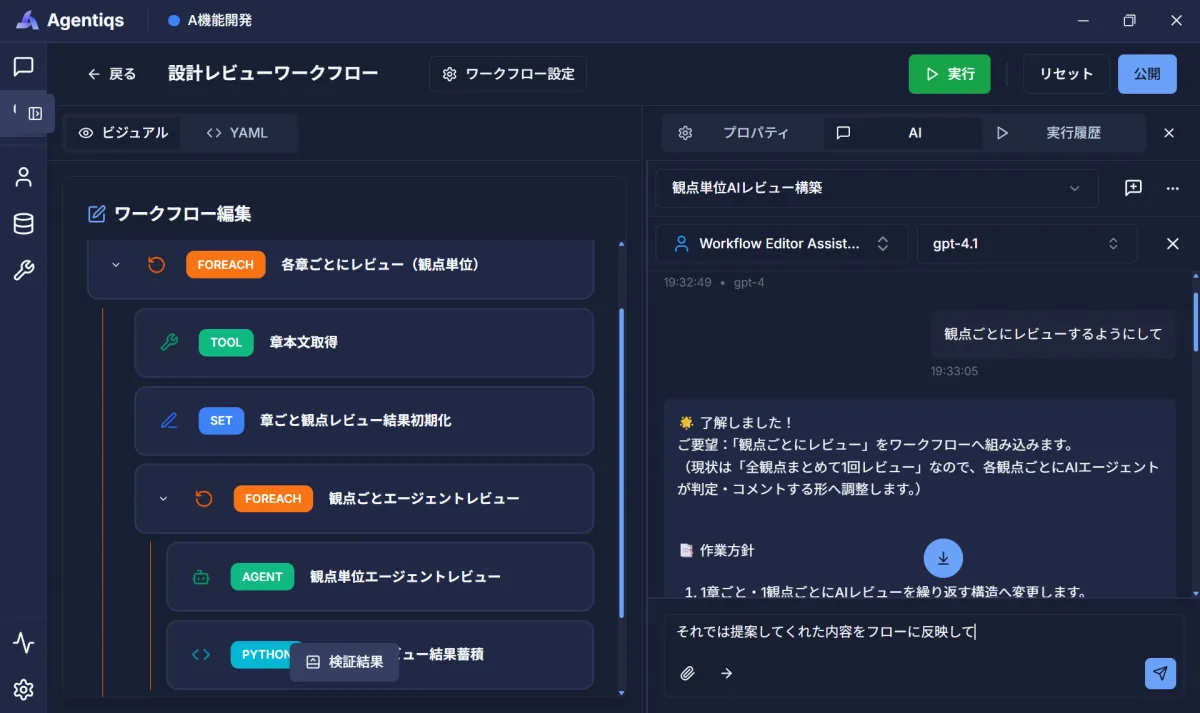Open the gpt-4.1 model dropdown
The image size is (1200, 713).
click(1026, 244)
